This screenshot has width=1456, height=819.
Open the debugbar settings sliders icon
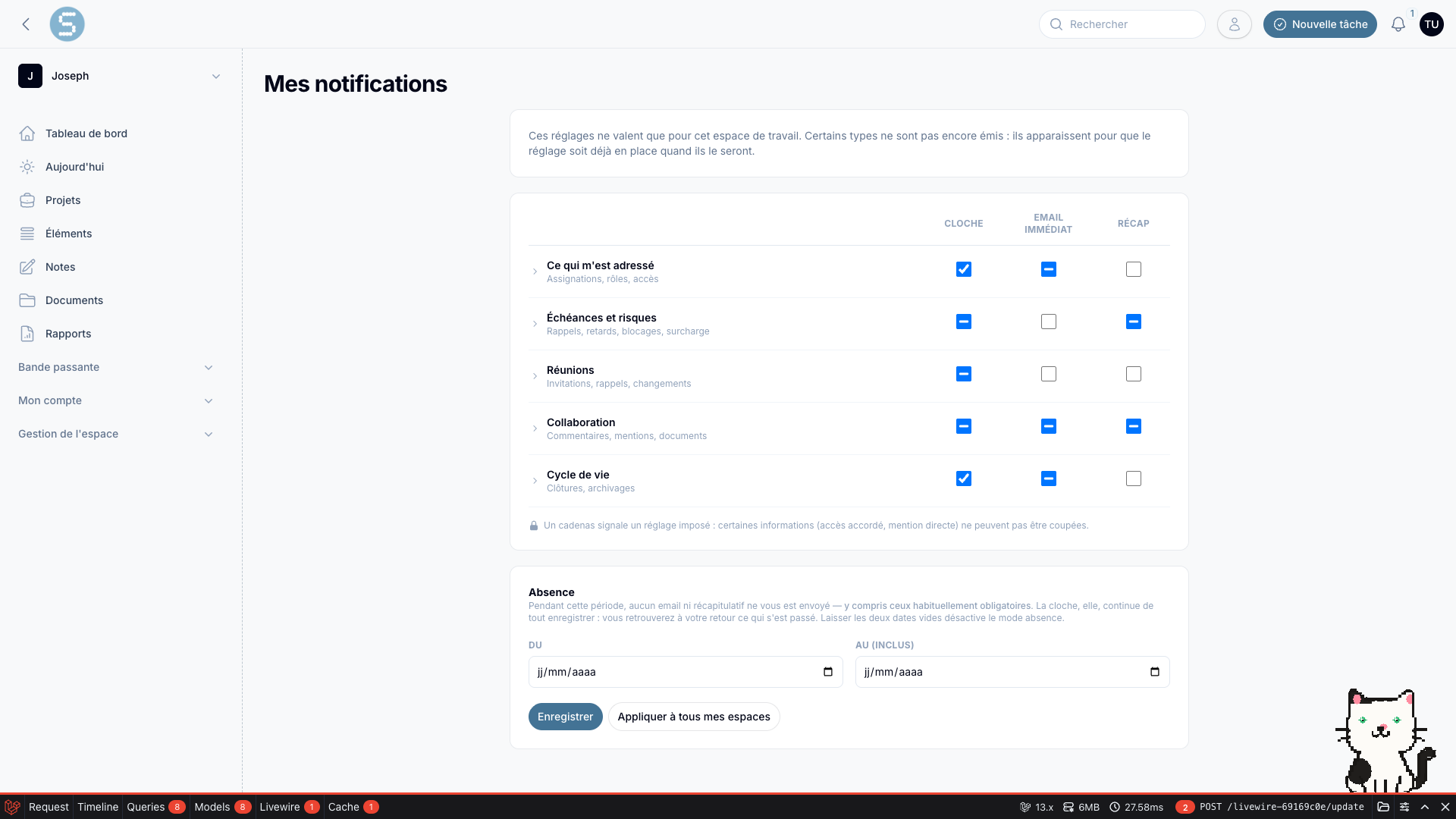click(1404, 807)
